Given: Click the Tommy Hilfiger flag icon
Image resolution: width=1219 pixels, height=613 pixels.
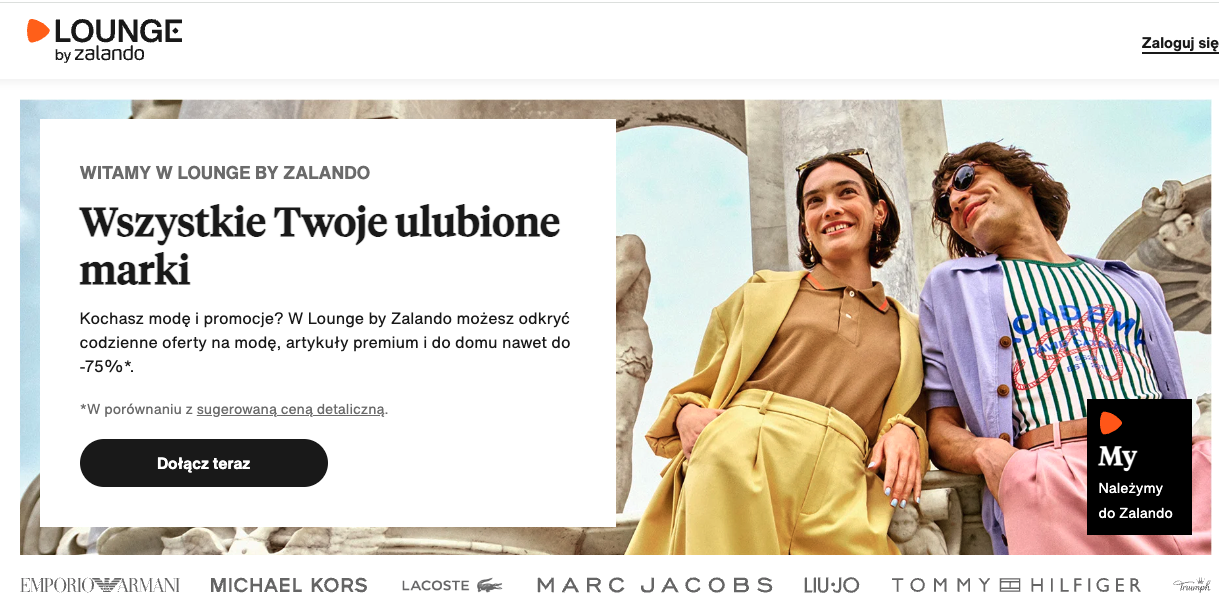Looking at the screenshot, I should (x=1010, y=585).
